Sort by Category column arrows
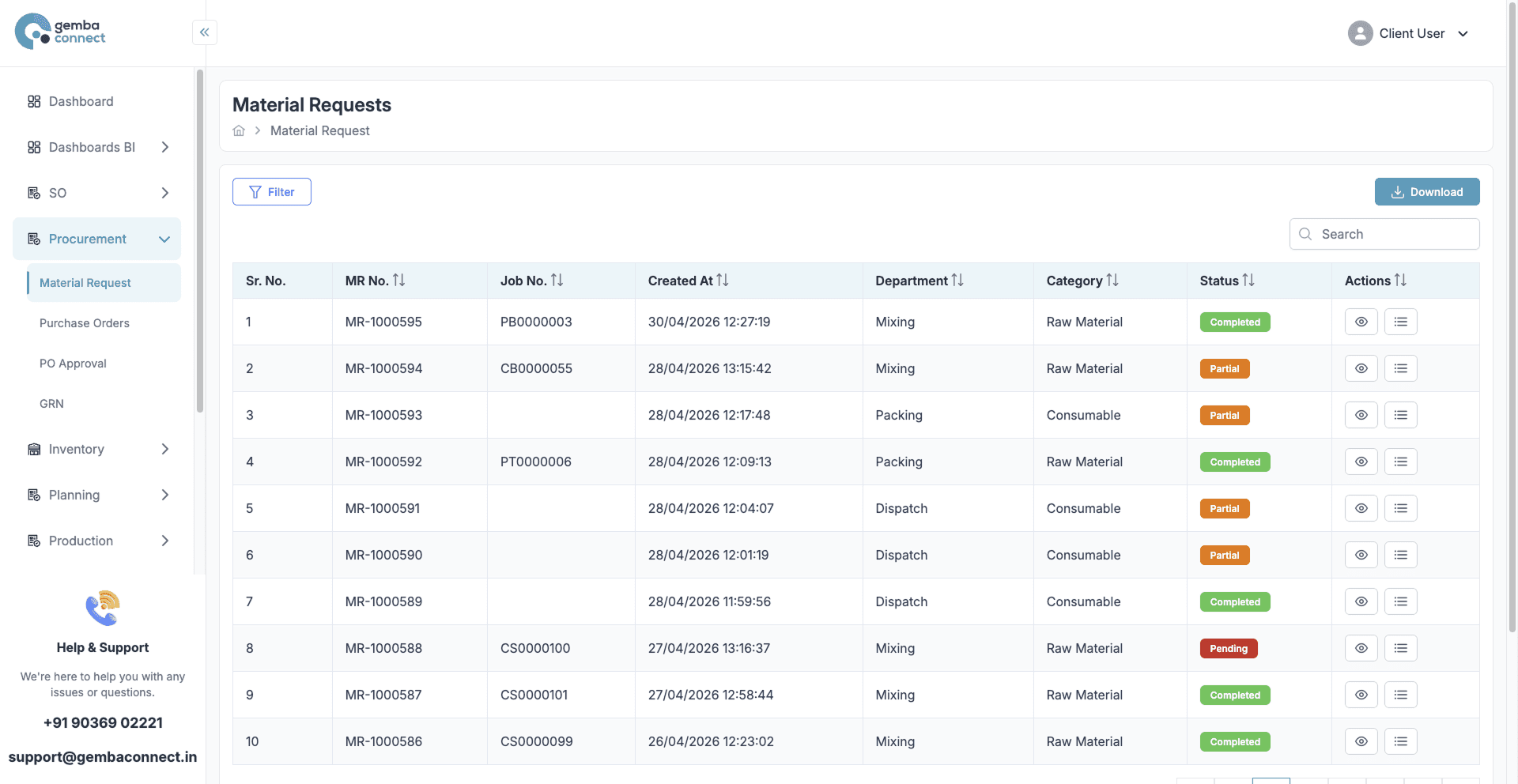 click(1112, 280)
